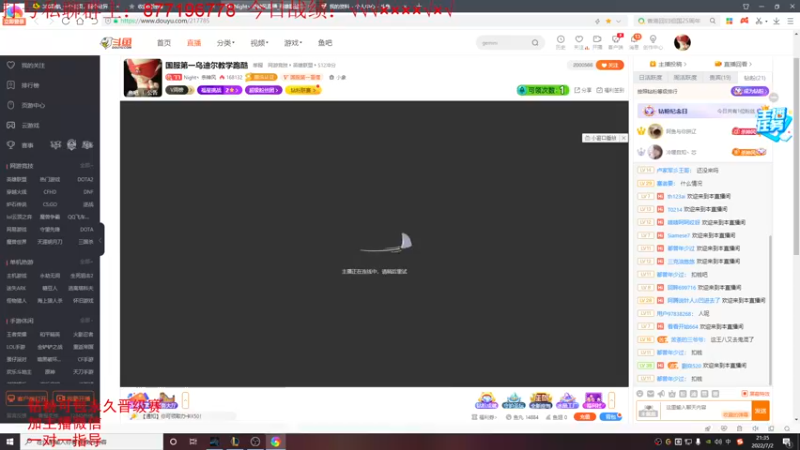Open the 首页 home tab
This screenshot has width=800, height=450.
[x=164, y=43]
